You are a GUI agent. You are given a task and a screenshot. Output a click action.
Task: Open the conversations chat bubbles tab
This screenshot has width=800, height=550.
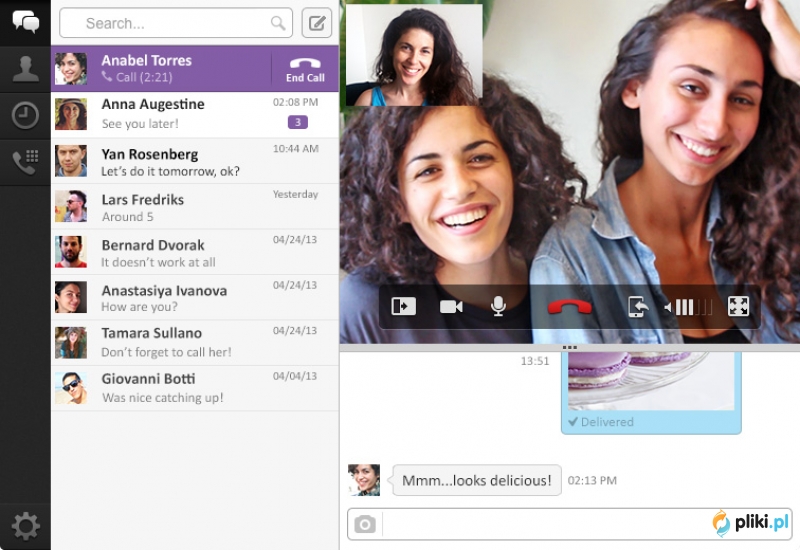tap(26, 22)
